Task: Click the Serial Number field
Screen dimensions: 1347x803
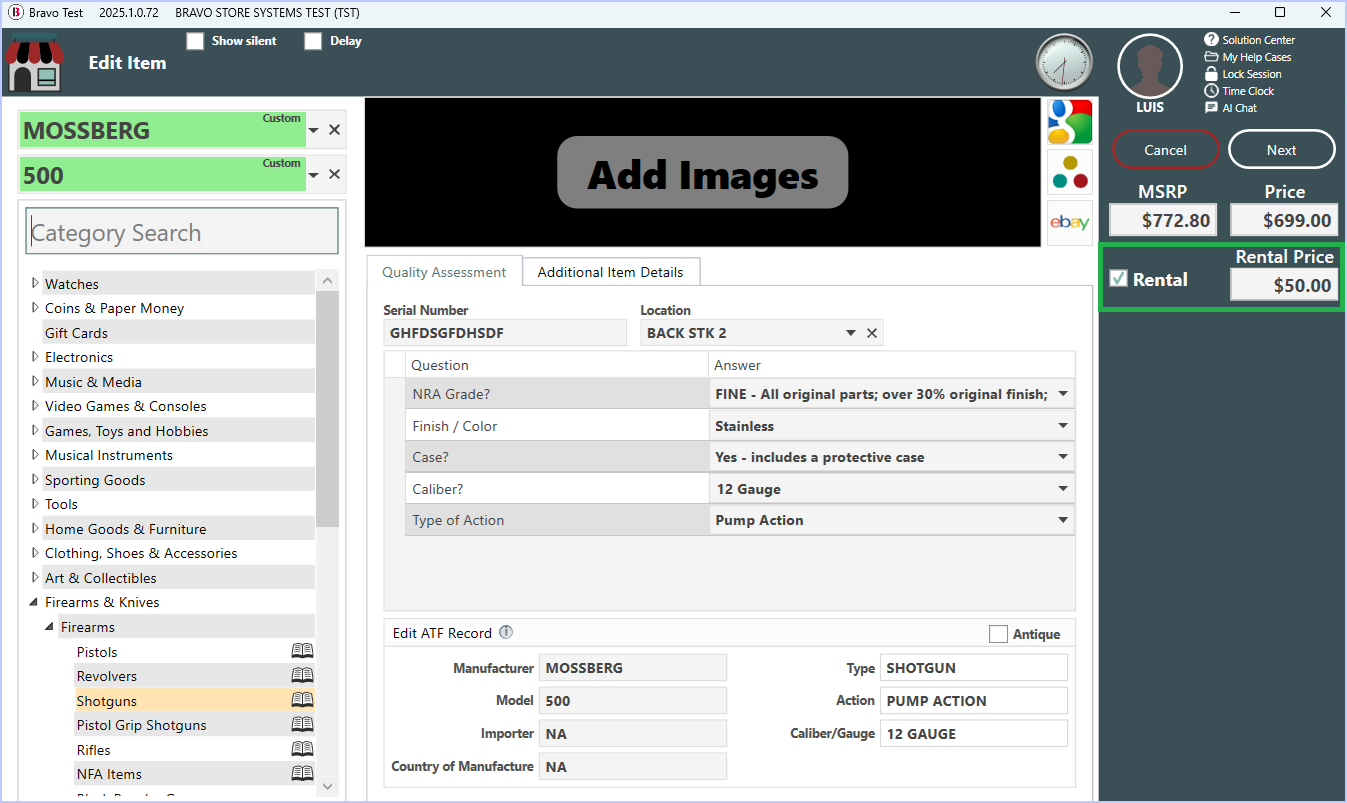Action: 504,333
